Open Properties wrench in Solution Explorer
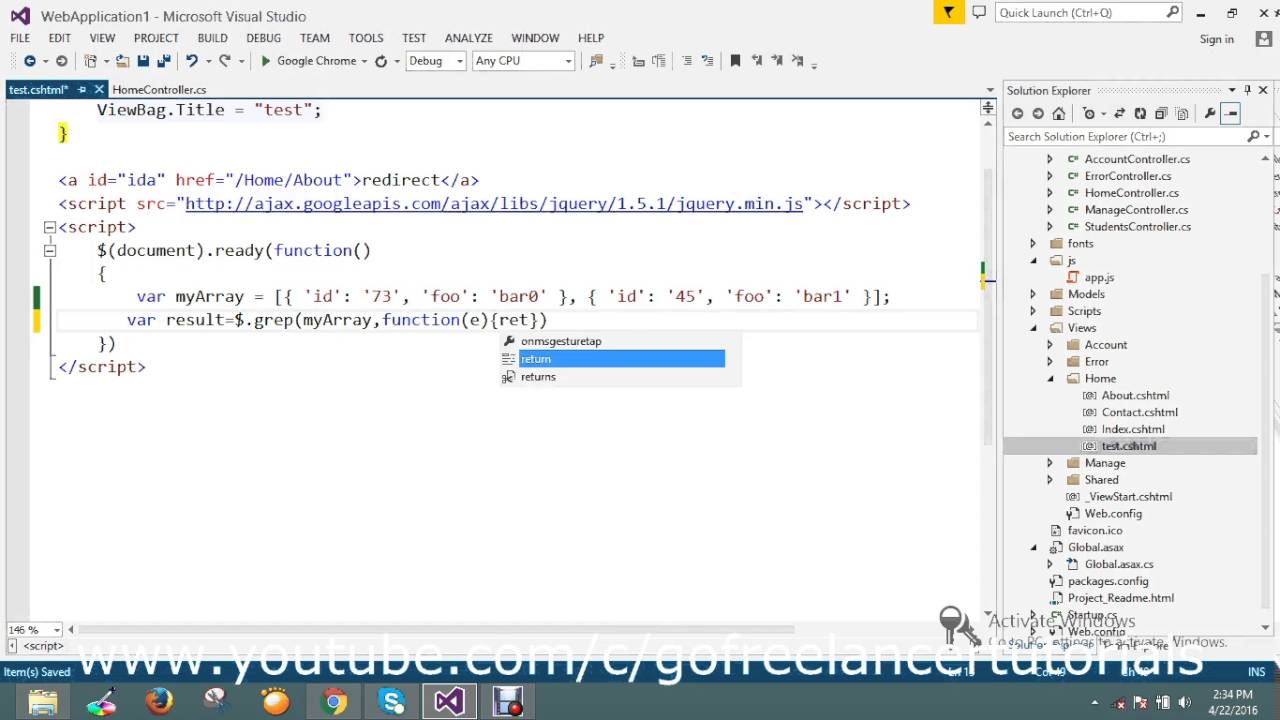This screenshot has width=1280, height=720. click(1210, 114)
